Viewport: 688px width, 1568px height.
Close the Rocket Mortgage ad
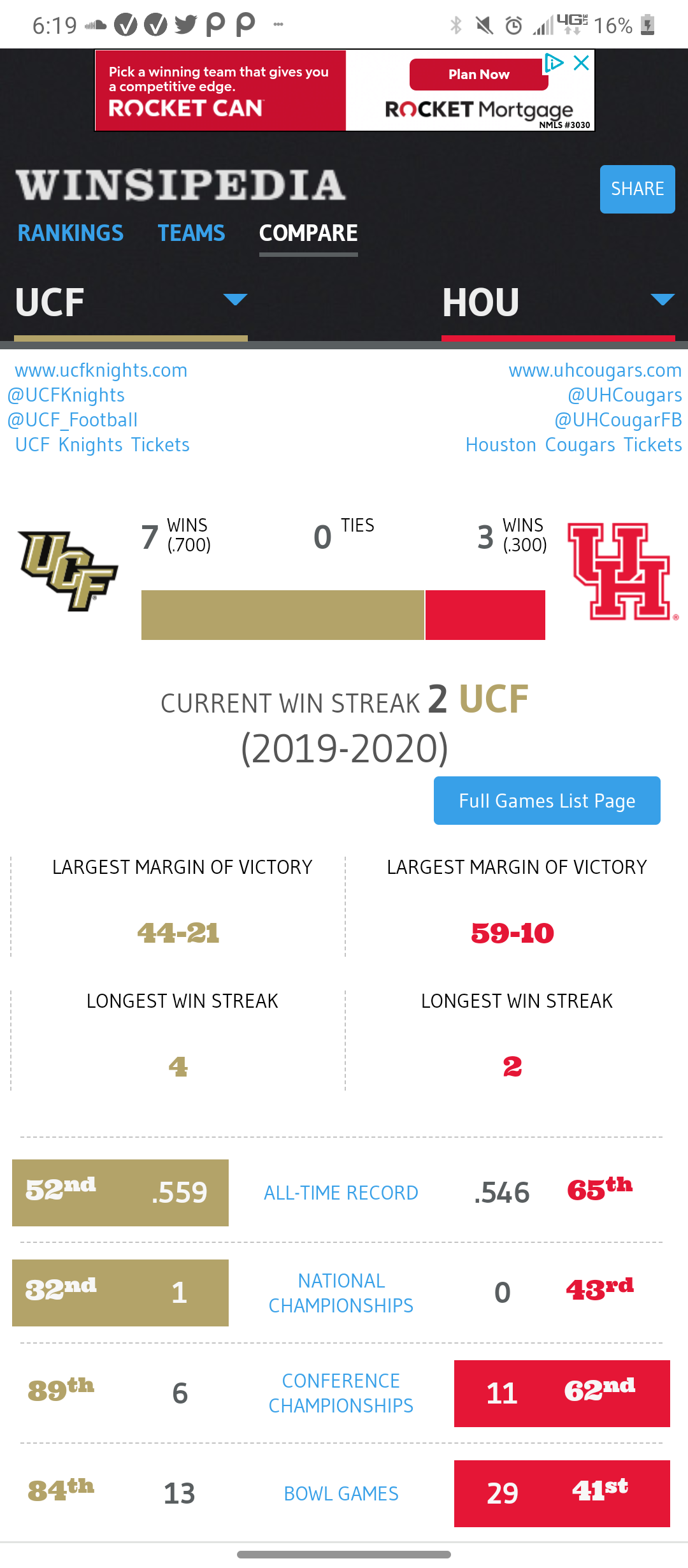tap(581, 62)
